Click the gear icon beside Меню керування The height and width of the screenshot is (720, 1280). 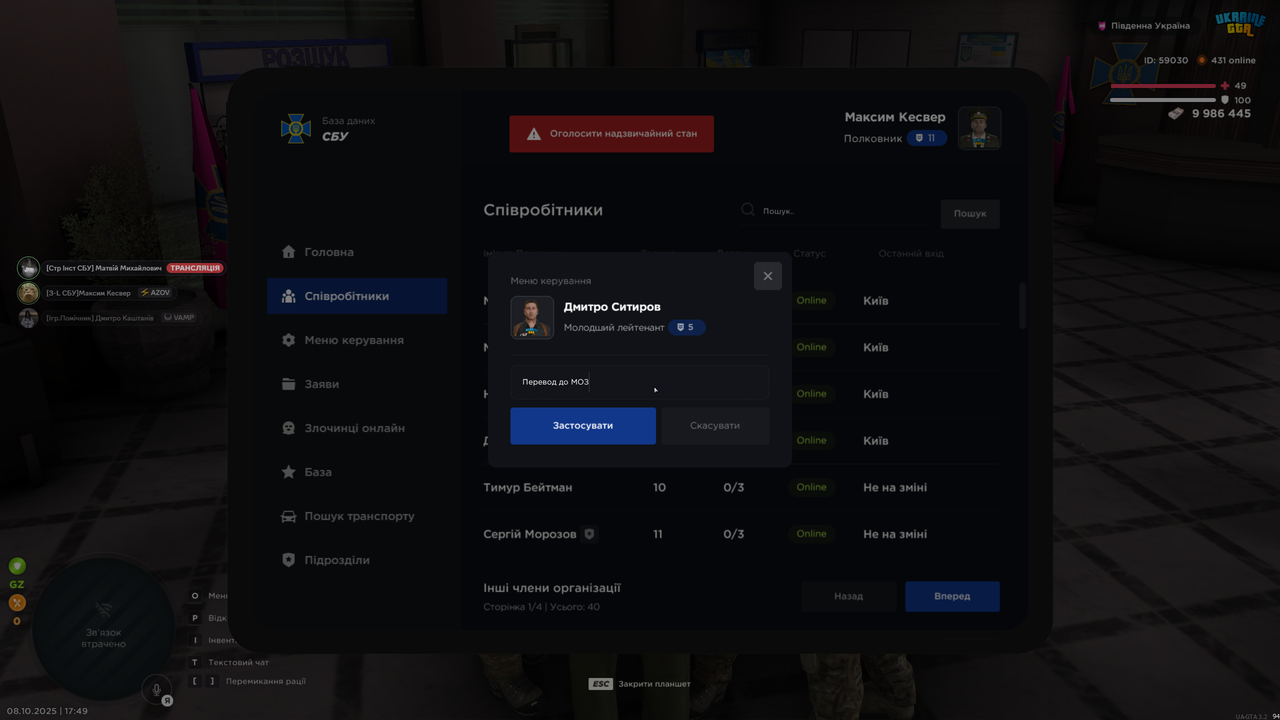coord(289,340)
